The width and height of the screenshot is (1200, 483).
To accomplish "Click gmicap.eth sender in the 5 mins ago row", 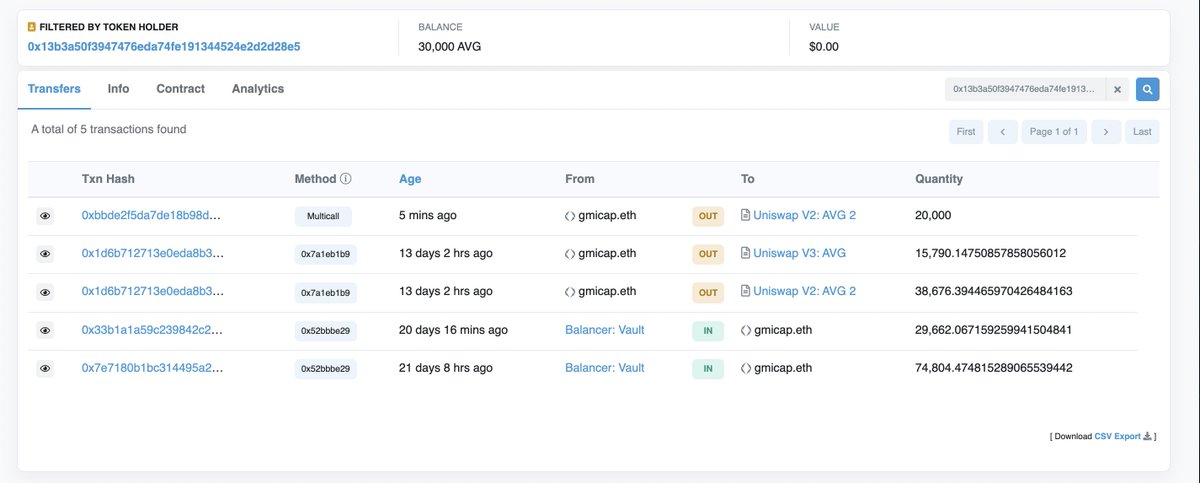I will 607,215.
